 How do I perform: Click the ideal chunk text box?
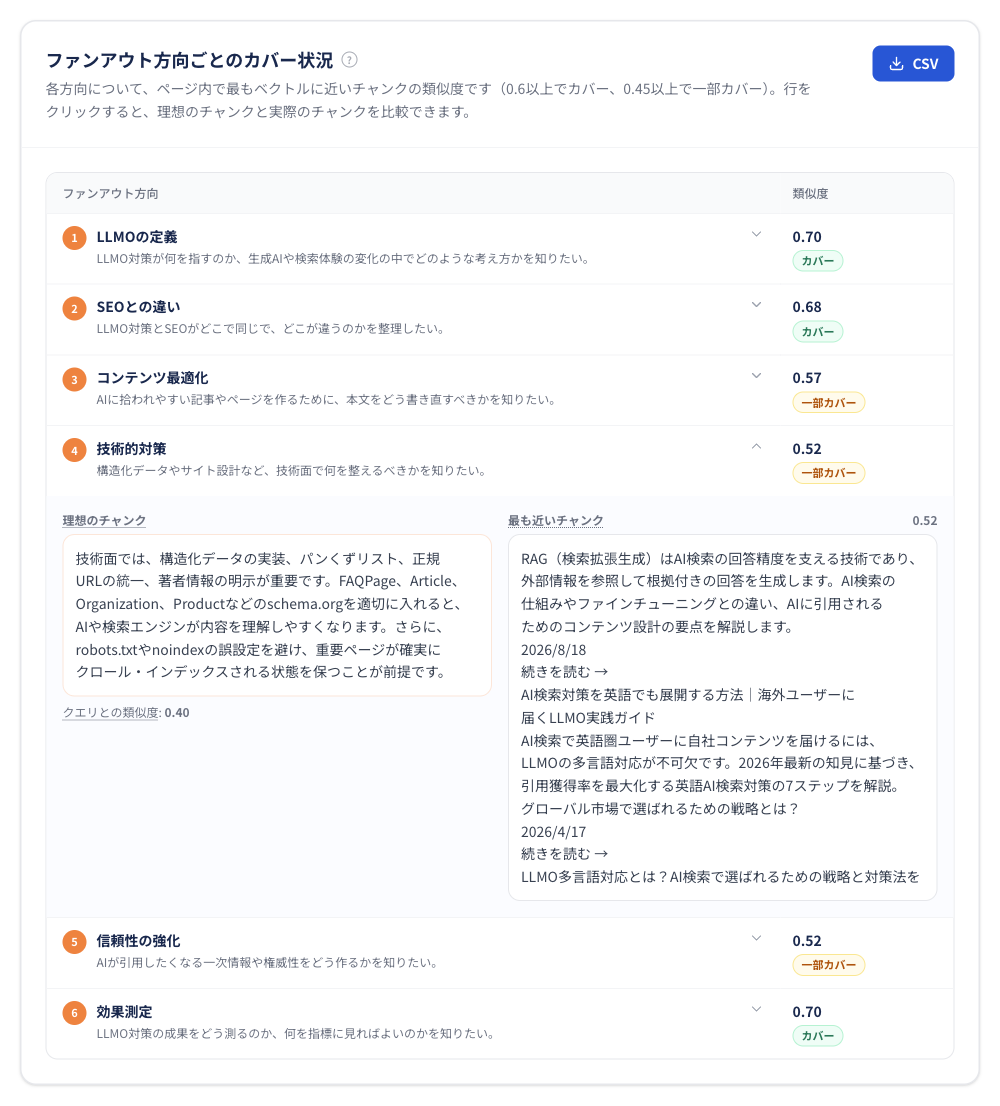pyautogui.click(x=277, y=615)
